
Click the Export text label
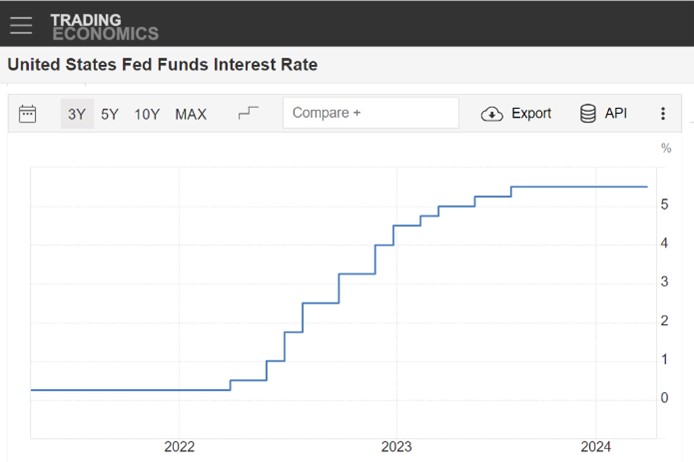pos(531,114)
